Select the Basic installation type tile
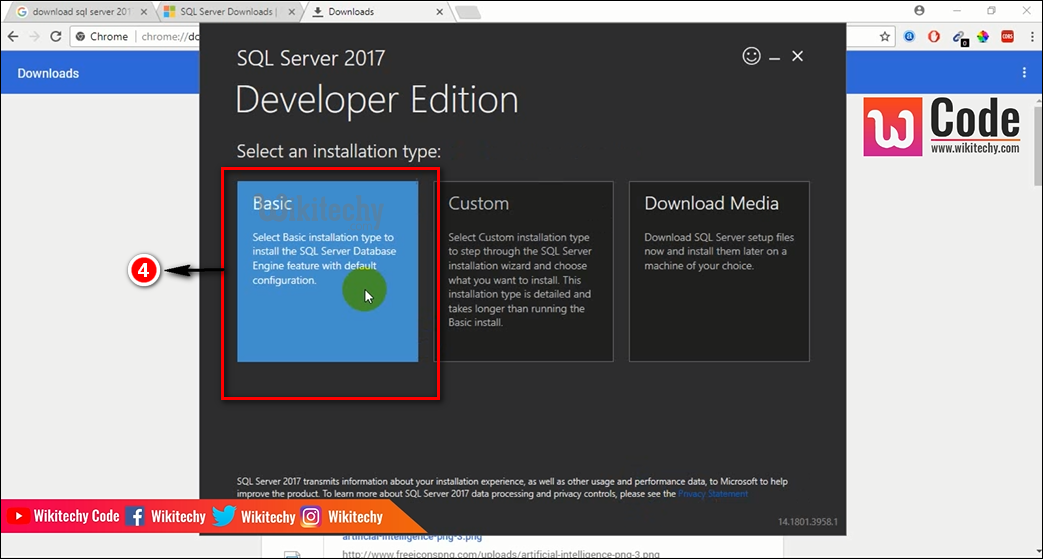Image resolution: width=1043 pixels, height=559 pixels. [327, 271]
